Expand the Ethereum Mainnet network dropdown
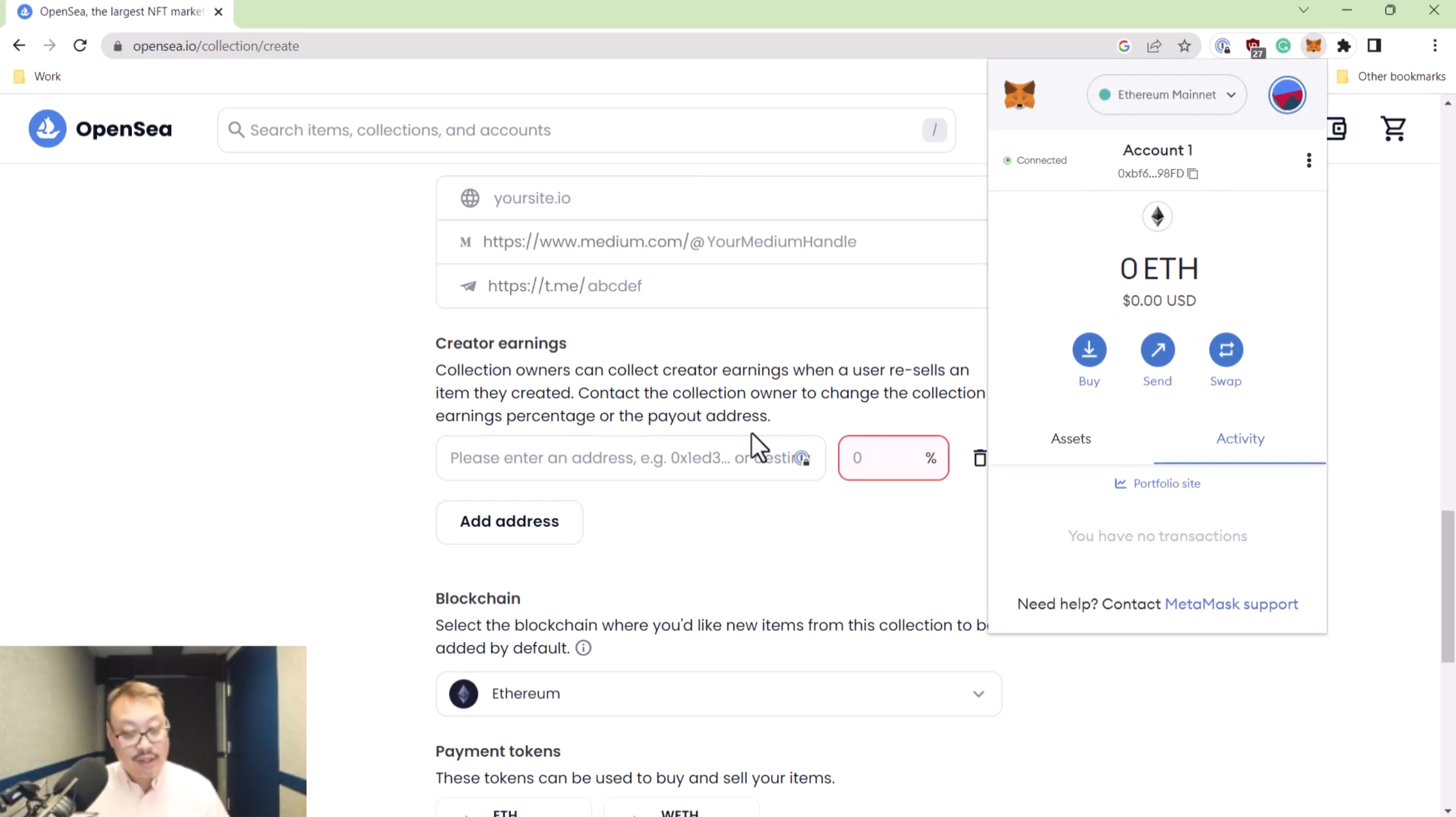Screen dimensions: 1456x817 point(1166,95)
